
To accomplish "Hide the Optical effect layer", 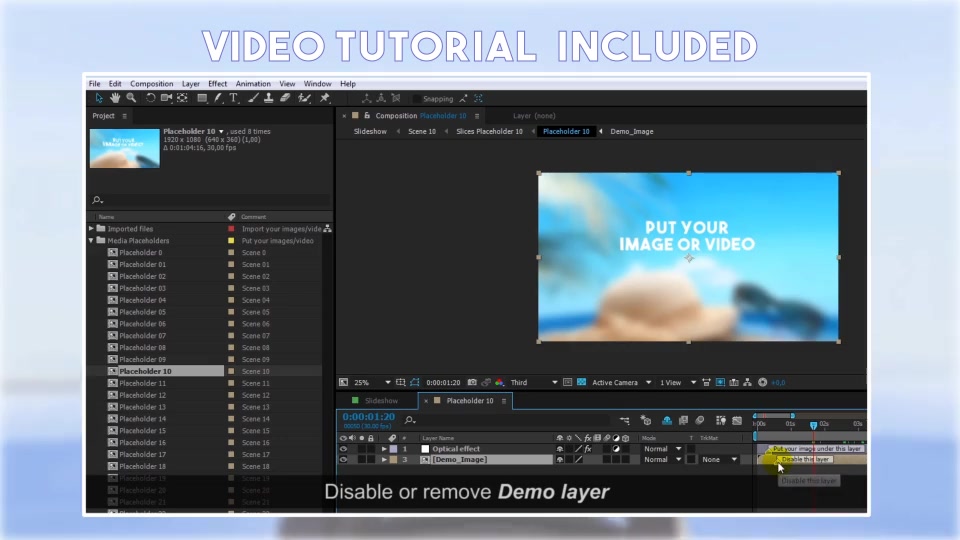I will (x=343, y=449).
